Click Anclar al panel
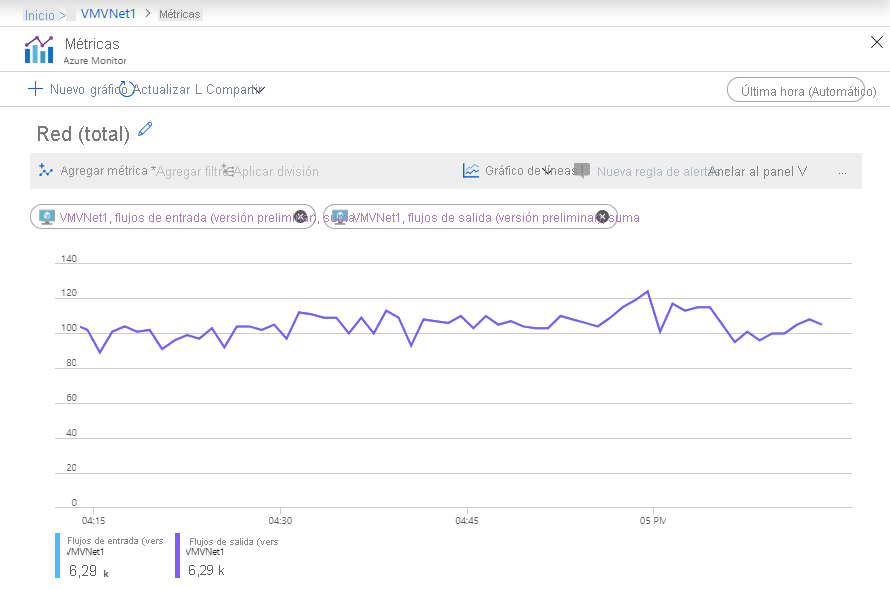This screenshot has height=589, width=890. [x=753, y=171]
